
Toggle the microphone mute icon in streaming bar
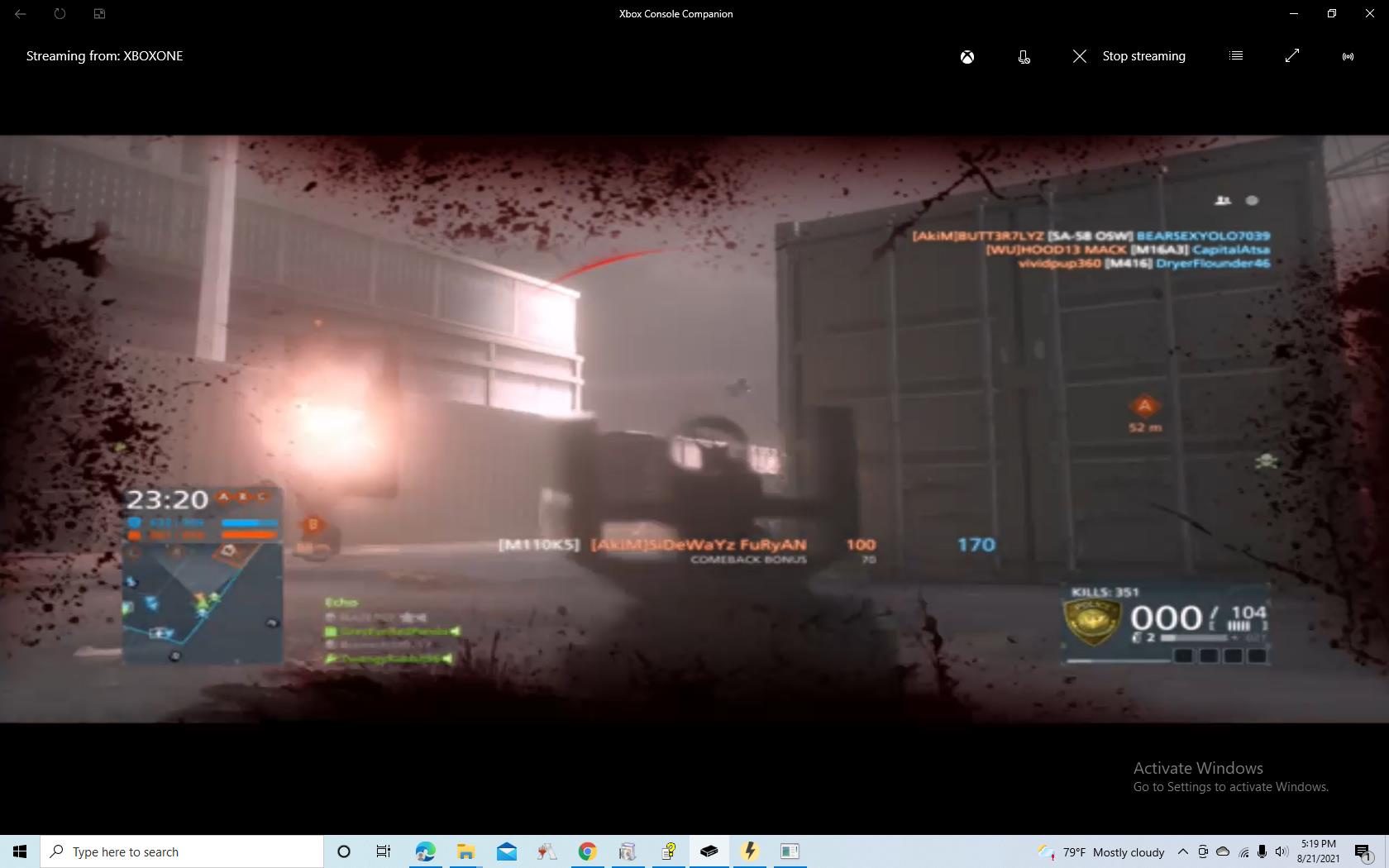click(x=1024, y=56)
